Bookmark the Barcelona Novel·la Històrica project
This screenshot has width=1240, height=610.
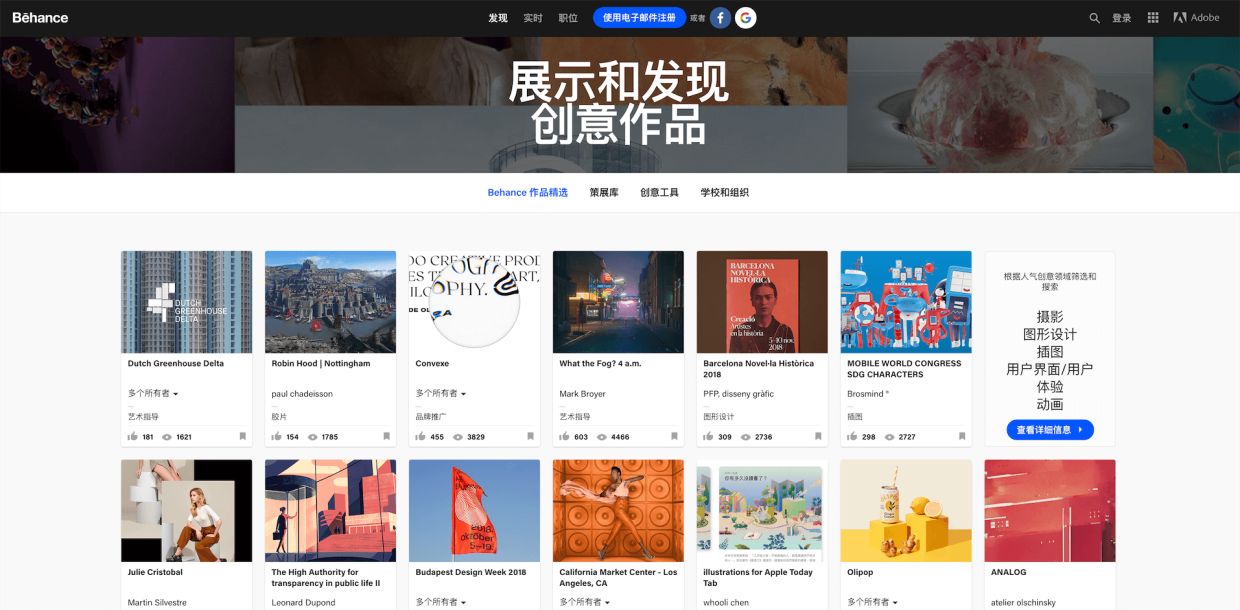(818, 437)
